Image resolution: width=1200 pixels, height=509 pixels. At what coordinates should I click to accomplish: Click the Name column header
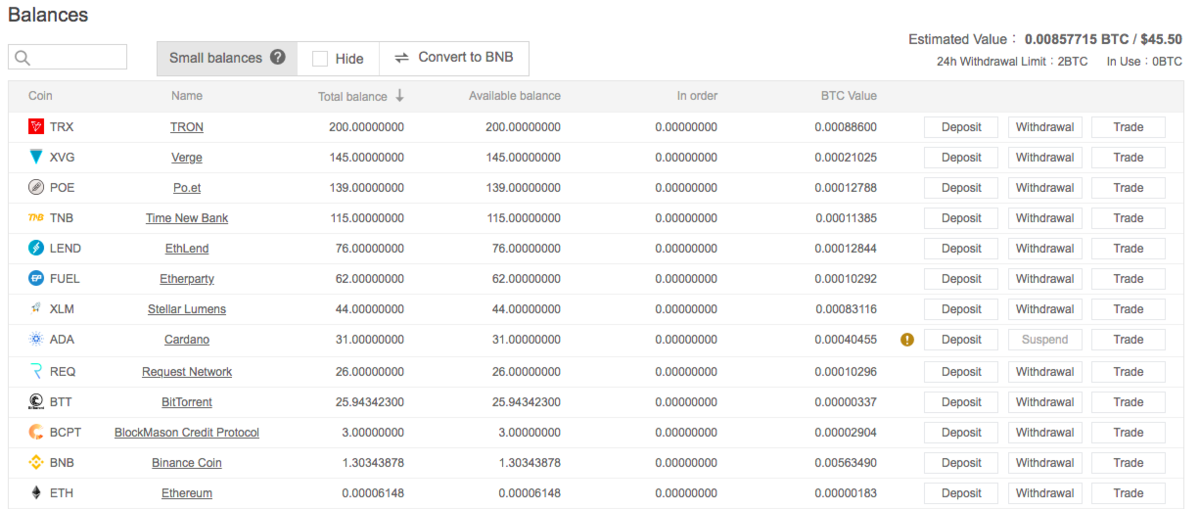[x=187, y=96]
